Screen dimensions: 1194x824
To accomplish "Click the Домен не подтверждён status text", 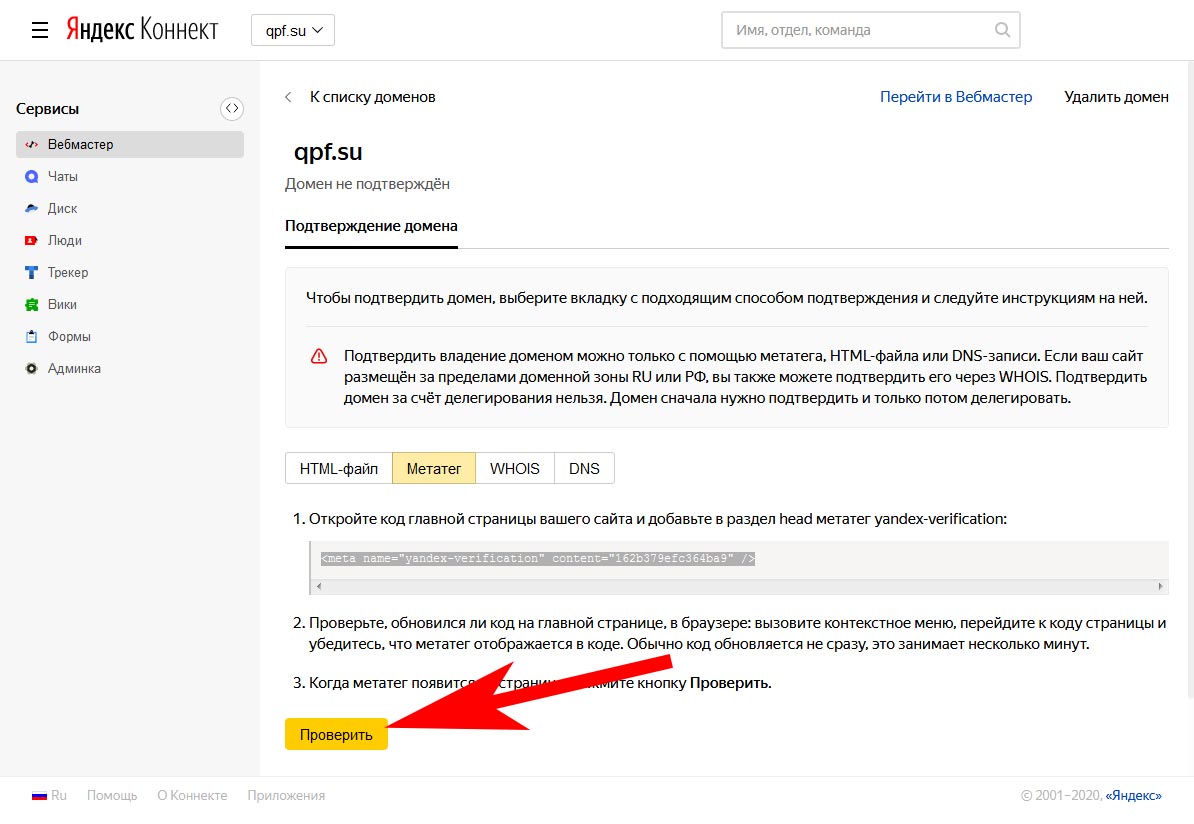I will click(367, 184).
